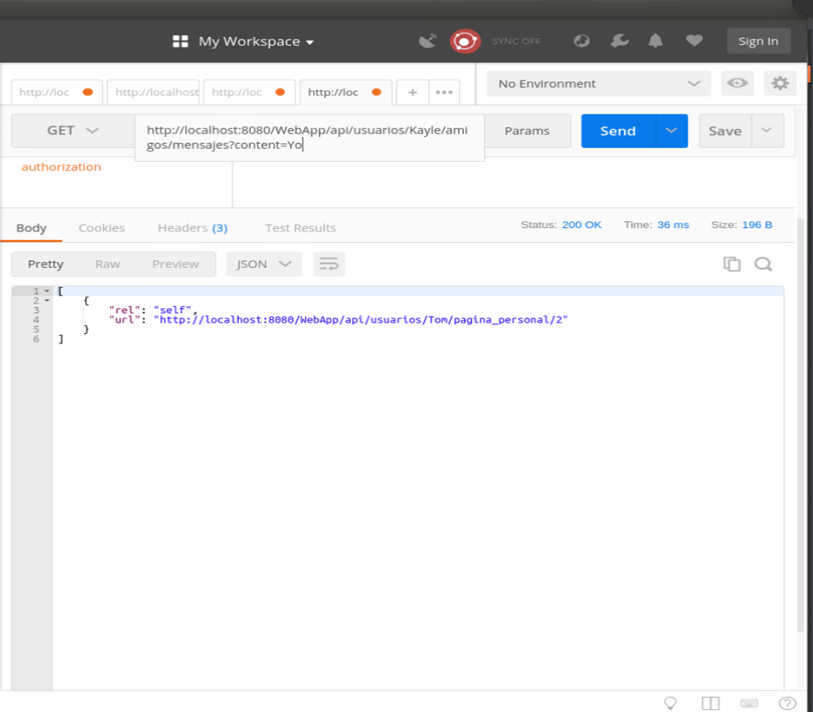Open the wrench settings icon
Image resolution: width=813 pixels, height=712 pixels.
[x=619, y=41]
